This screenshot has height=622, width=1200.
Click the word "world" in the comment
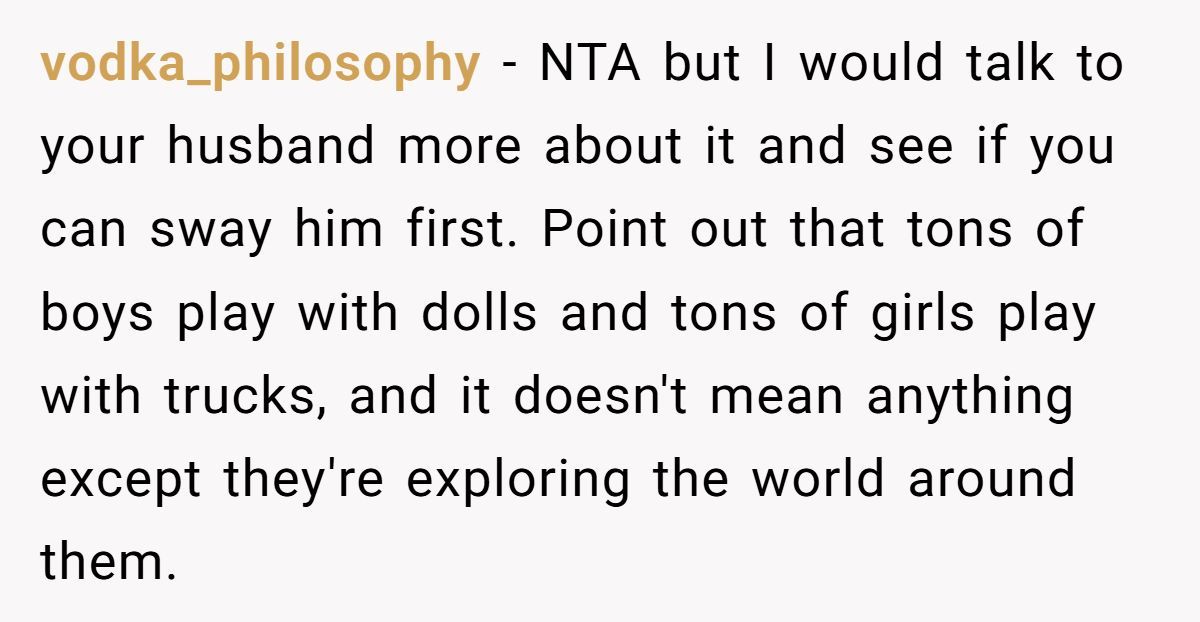click(818, 480)
